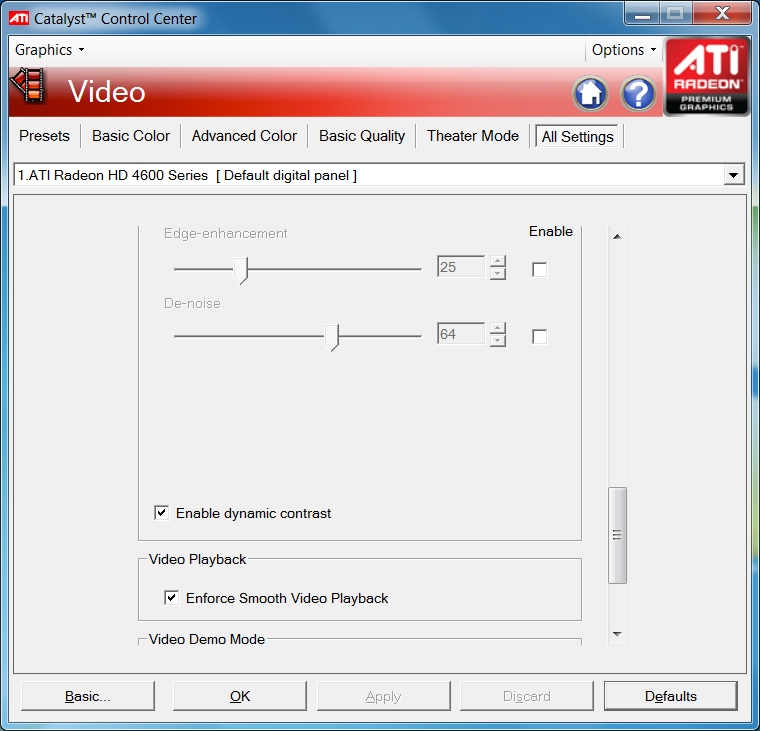Click the settings panel scroll down arrow
The height and width of the screenshot is (731, 760).
point(617,634)
